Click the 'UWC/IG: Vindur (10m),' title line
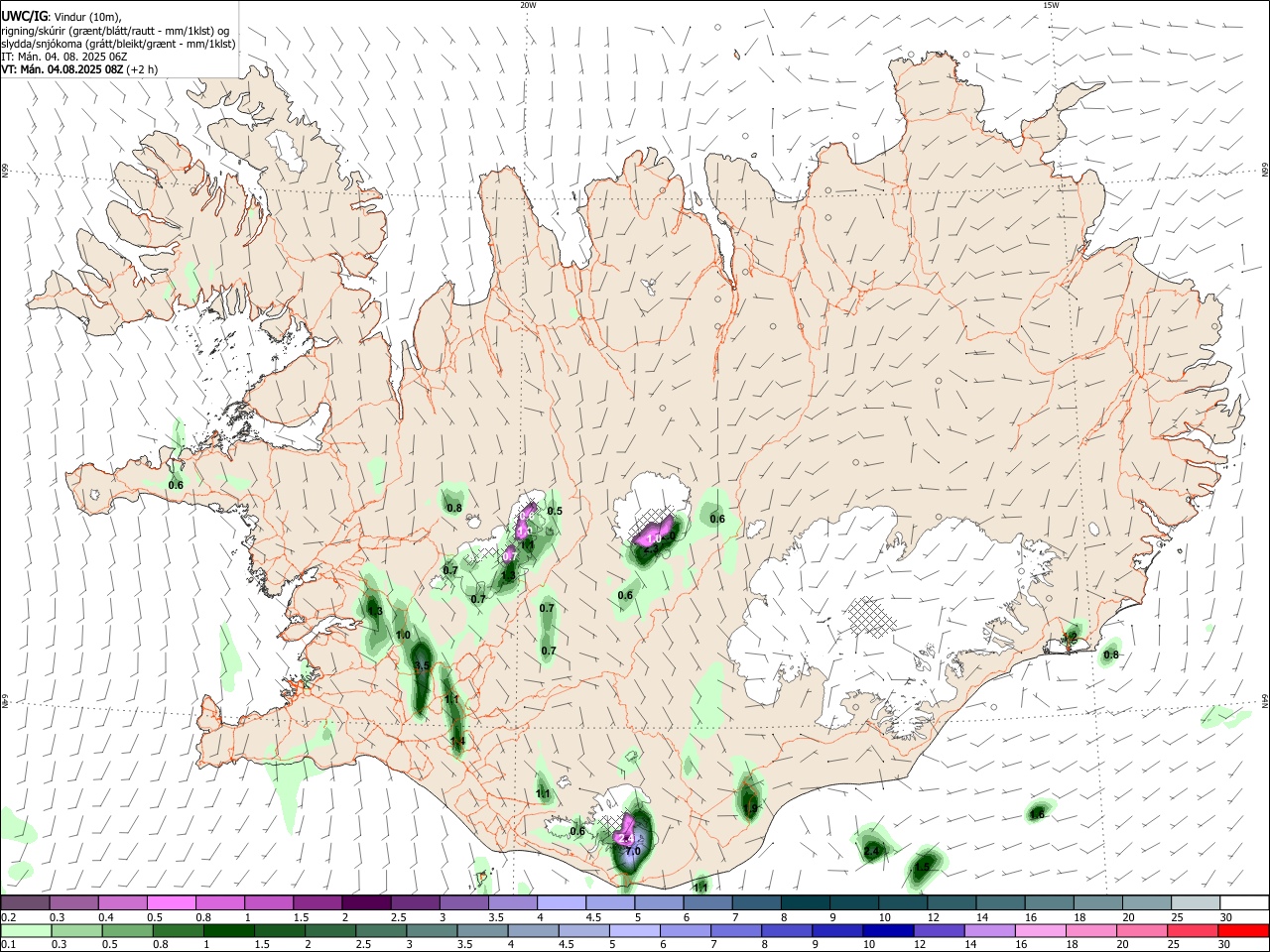Screen dimensions: 1270x952 coord(62,17)
